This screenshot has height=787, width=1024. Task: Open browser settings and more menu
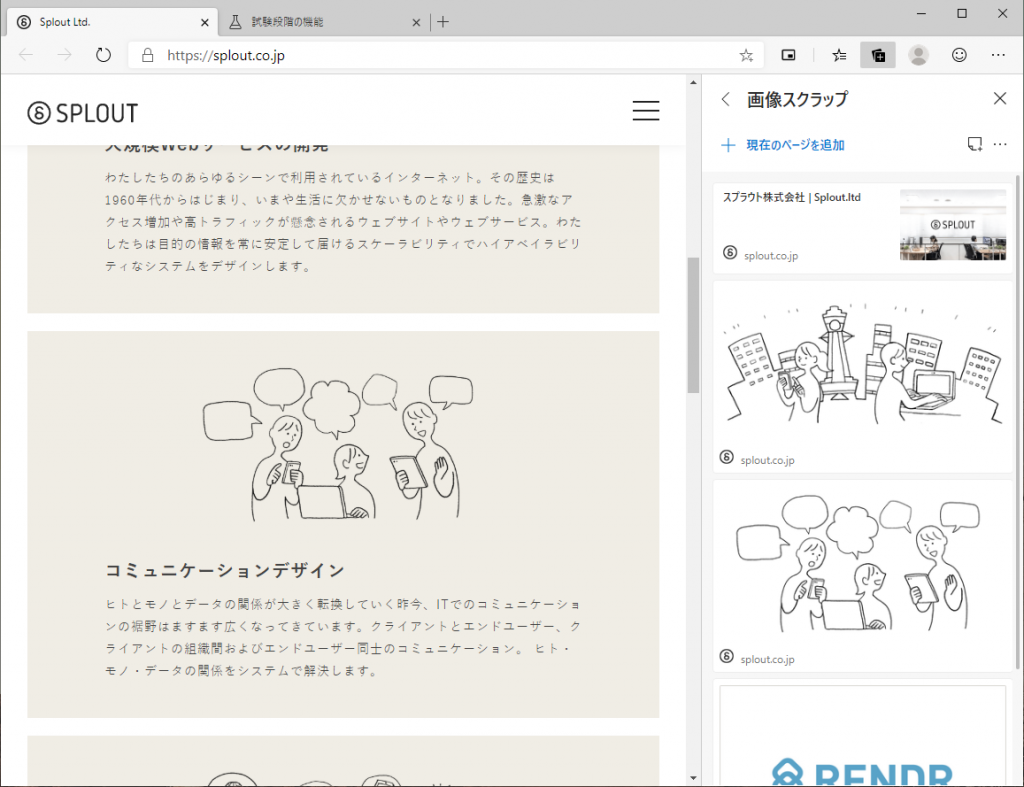(998, 56)
